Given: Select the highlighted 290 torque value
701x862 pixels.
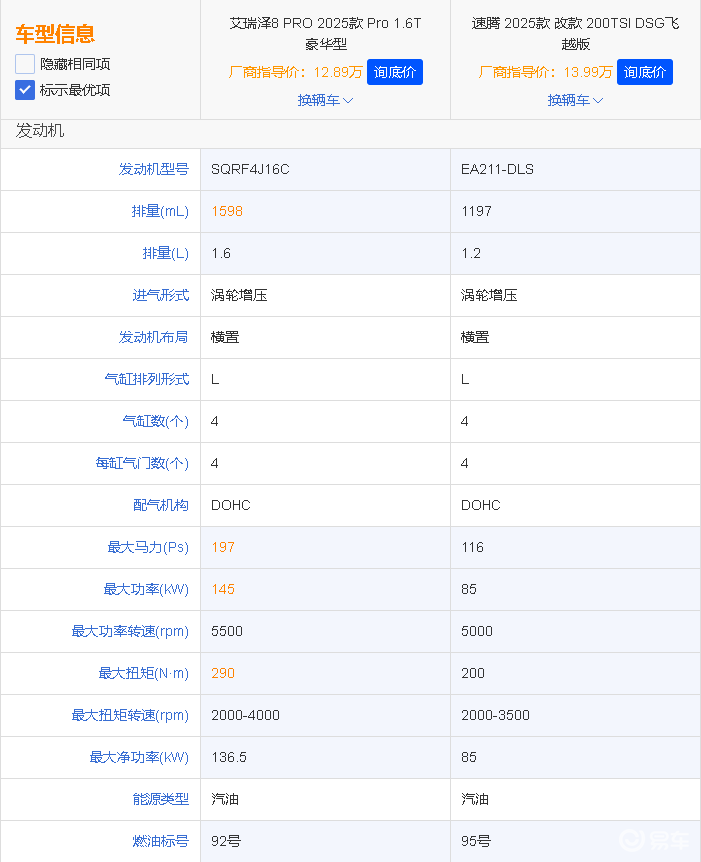Looking at the screenshot, I should (x=223, y=673).
